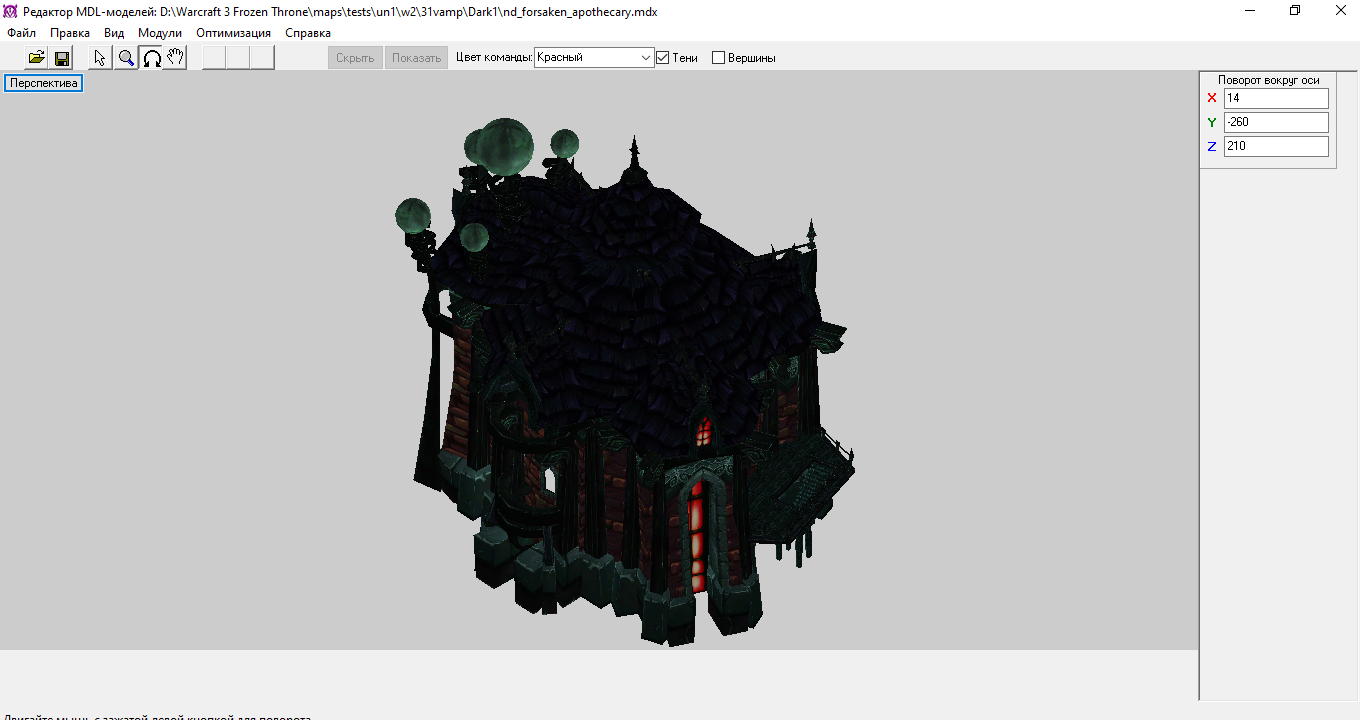
Task: Open the Правка menu
Action: coord(70,33)
